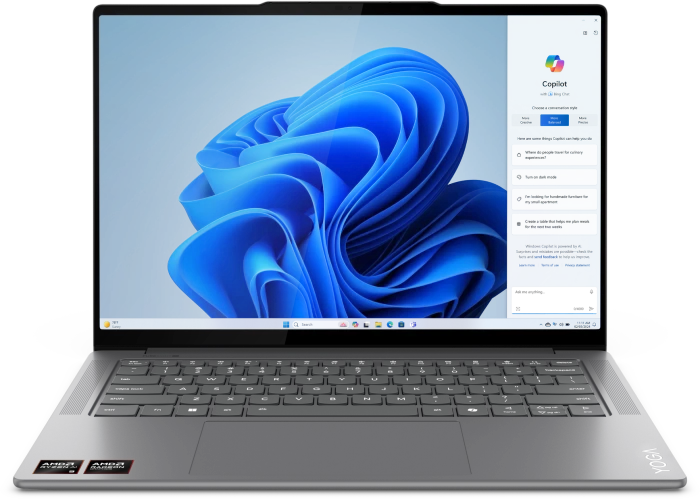This screenshot has height=499, width=700.
Task: Open the taskbar clock and date
Action: click(582, 324)
